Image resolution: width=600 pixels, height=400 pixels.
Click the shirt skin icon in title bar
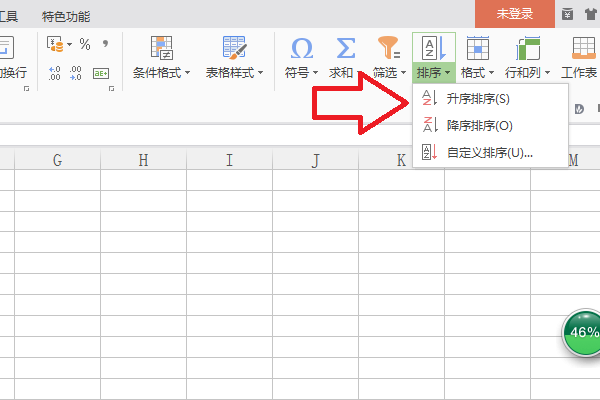pyautogui.click(x=591, y=14)
